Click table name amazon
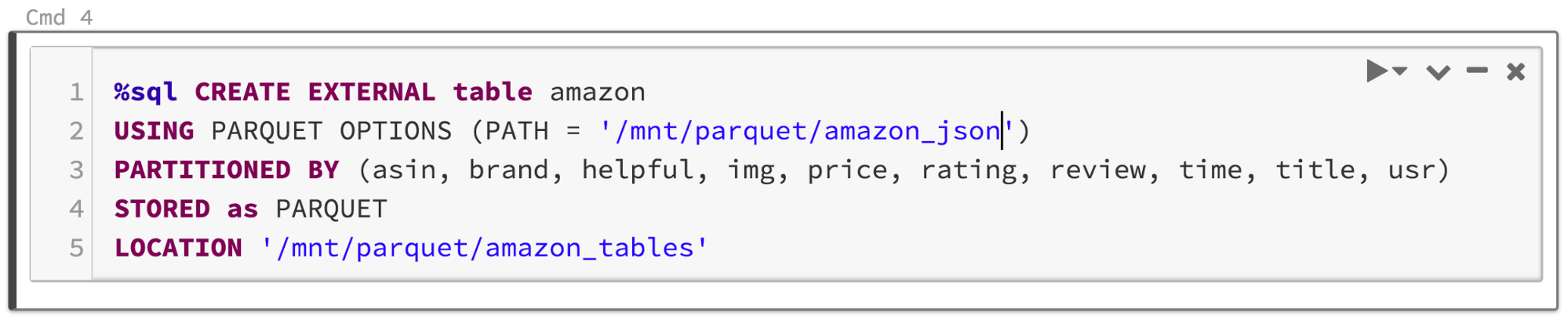The image size is (1568, 324). coord(597,93)
